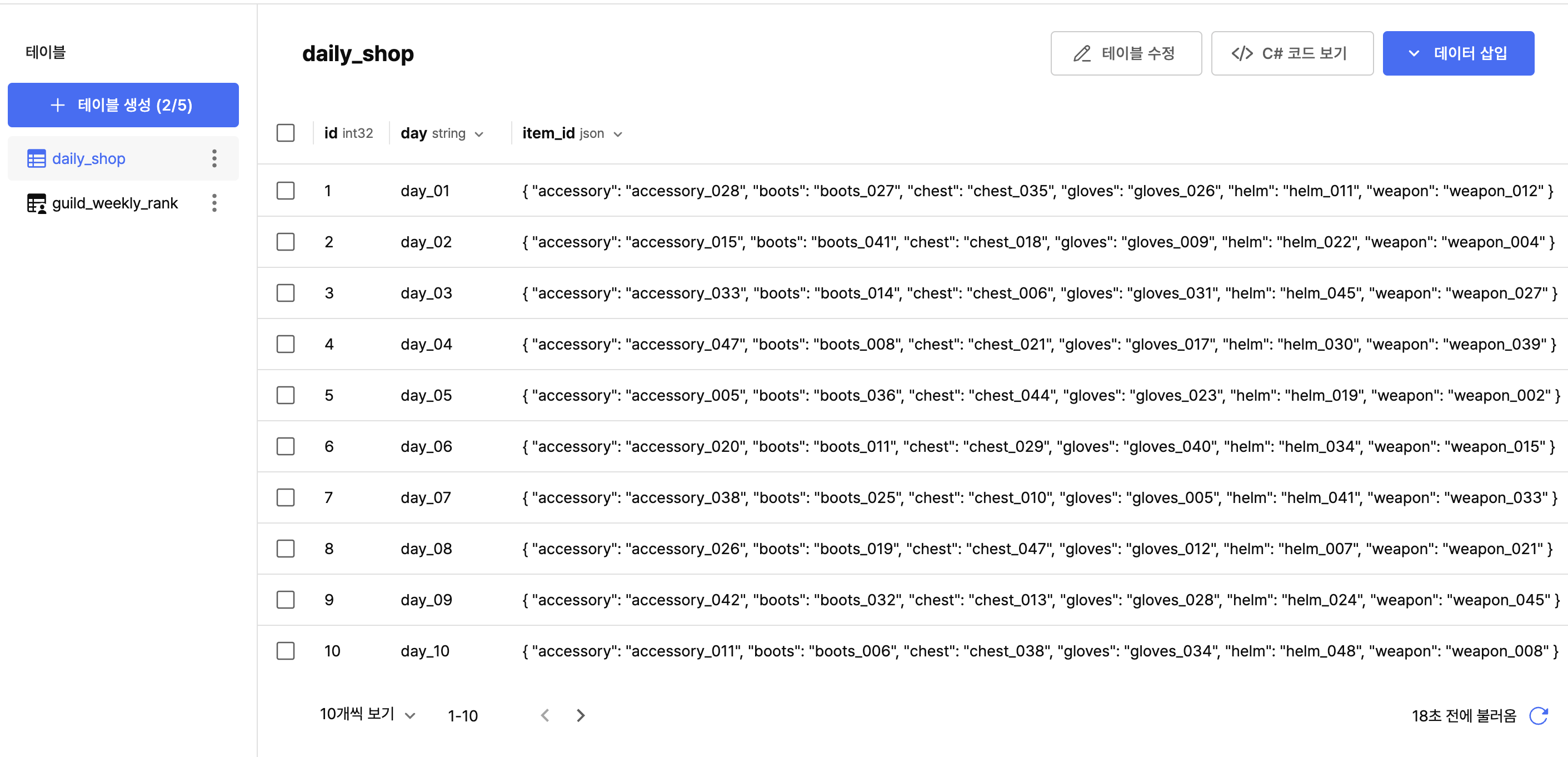Go to previous page arrow
Image resolution: width=1568 pixels, height=757 pixels.
[545, 715]
